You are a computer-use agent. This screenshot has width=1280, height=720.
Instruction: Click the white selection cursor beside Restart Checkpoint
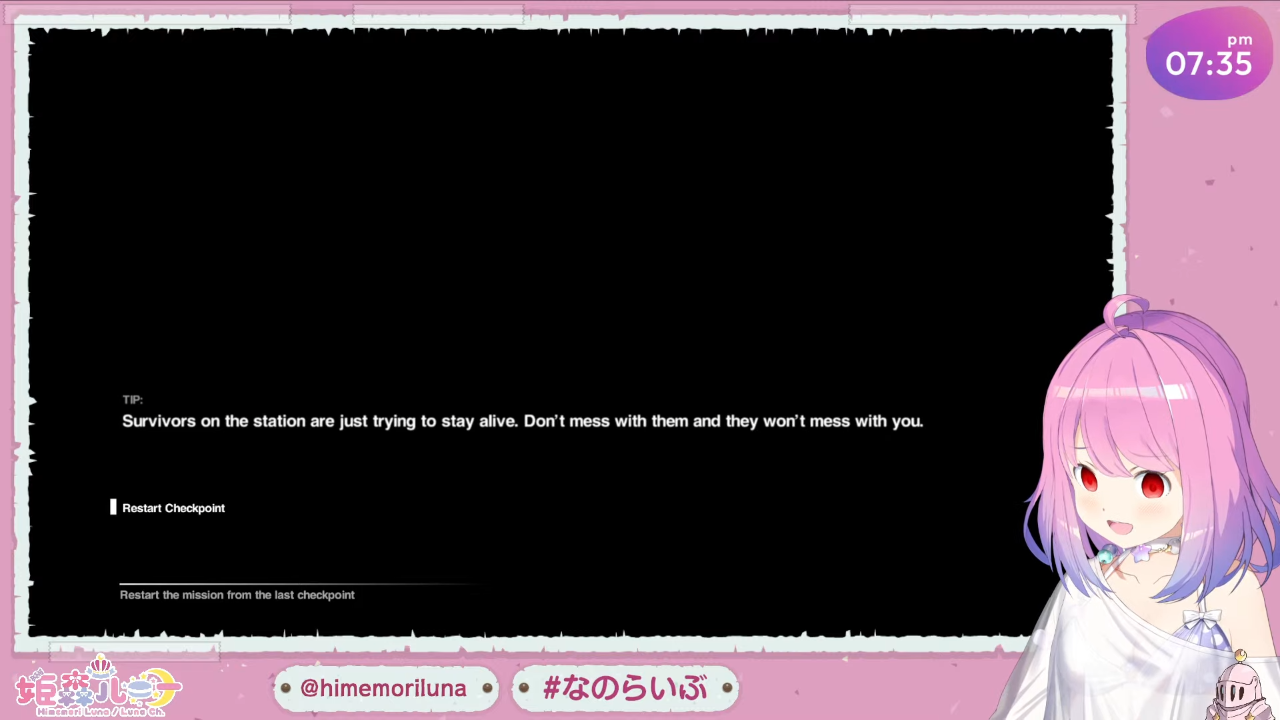(113, 507)
